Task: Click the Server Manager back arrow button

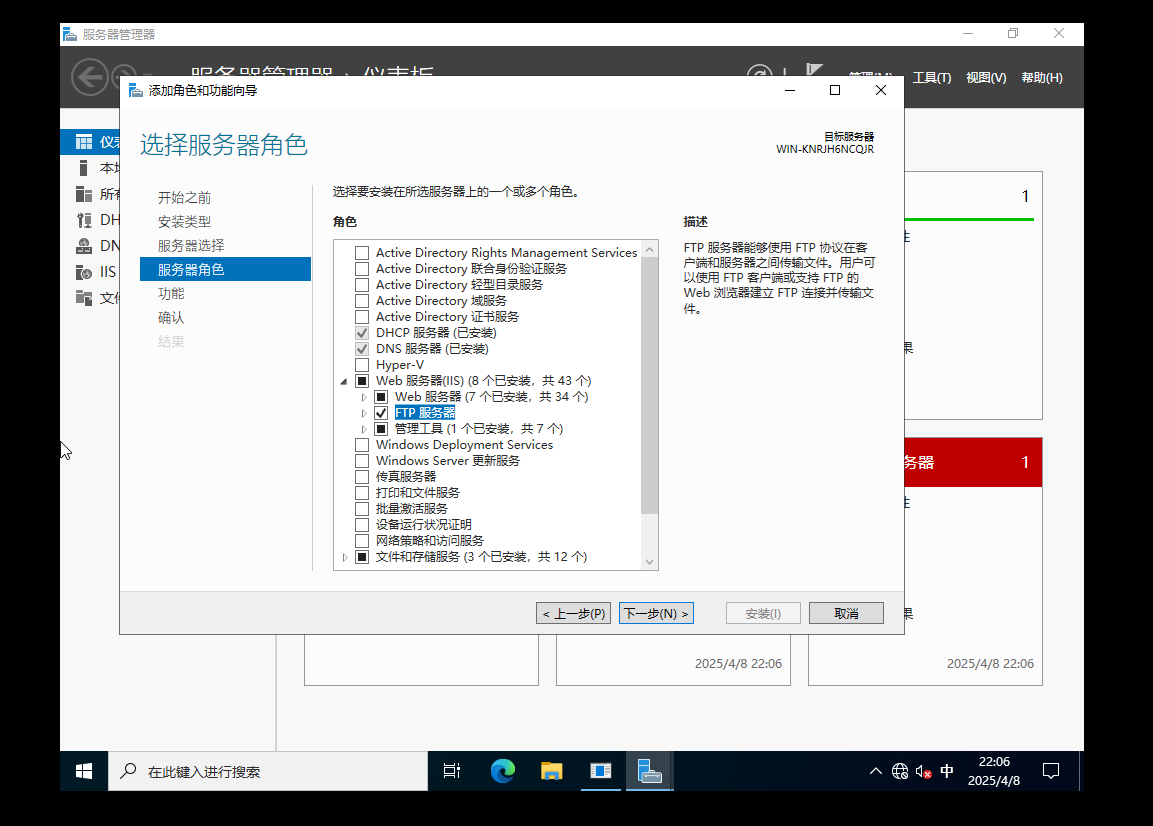Action: click(x=89, y=76)
